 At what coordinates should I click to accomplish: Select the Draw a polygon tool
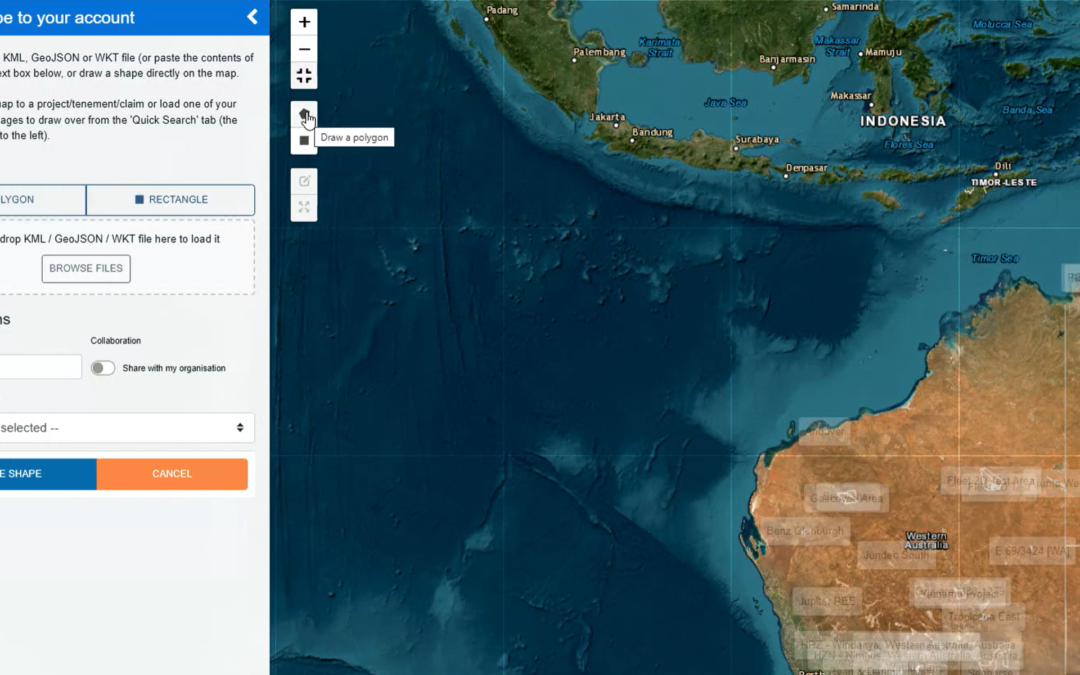[x=304, y=115]
